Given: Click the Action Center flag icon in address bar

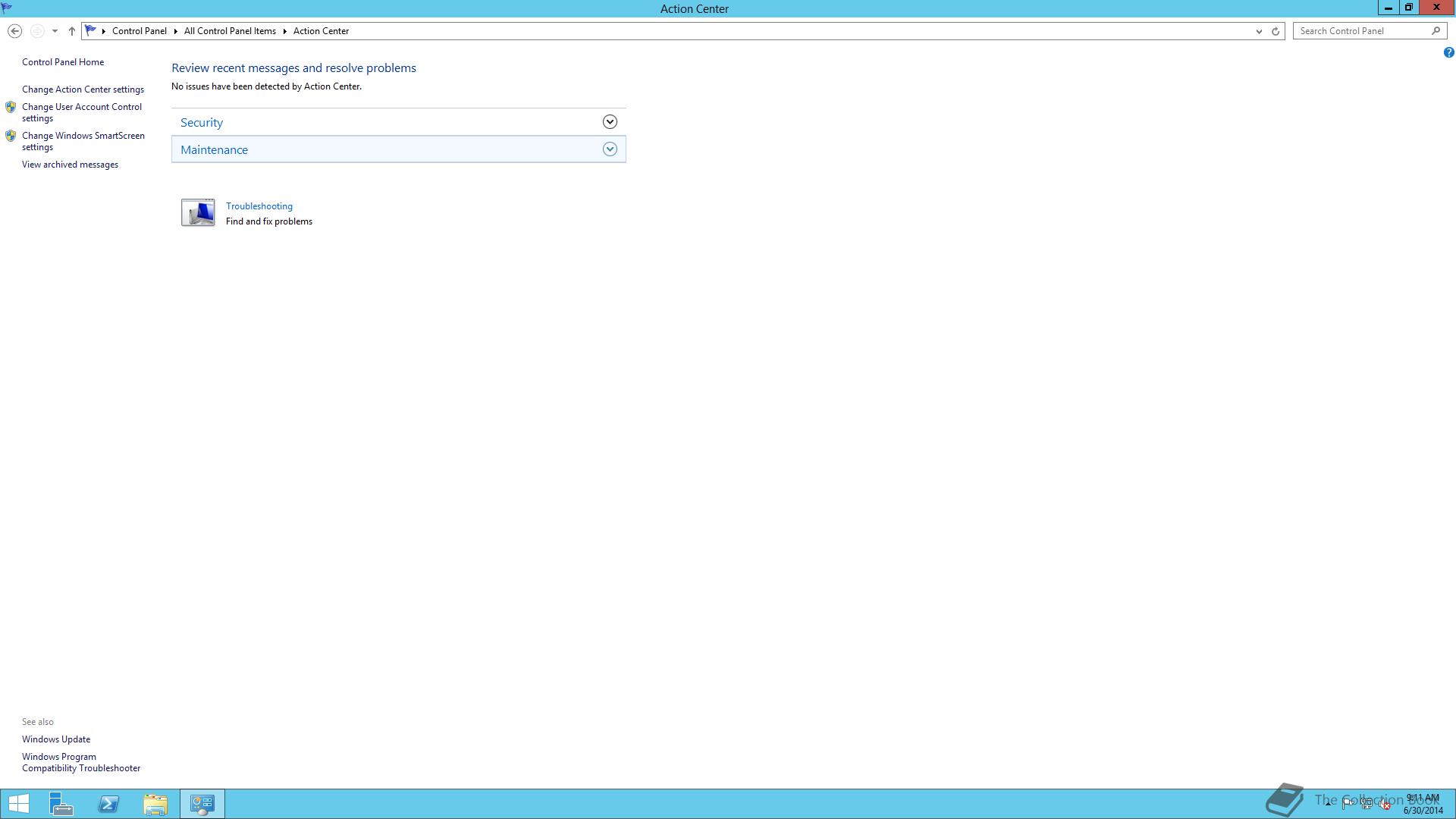Looking at the screenshot, I should (x=90, y=30).
